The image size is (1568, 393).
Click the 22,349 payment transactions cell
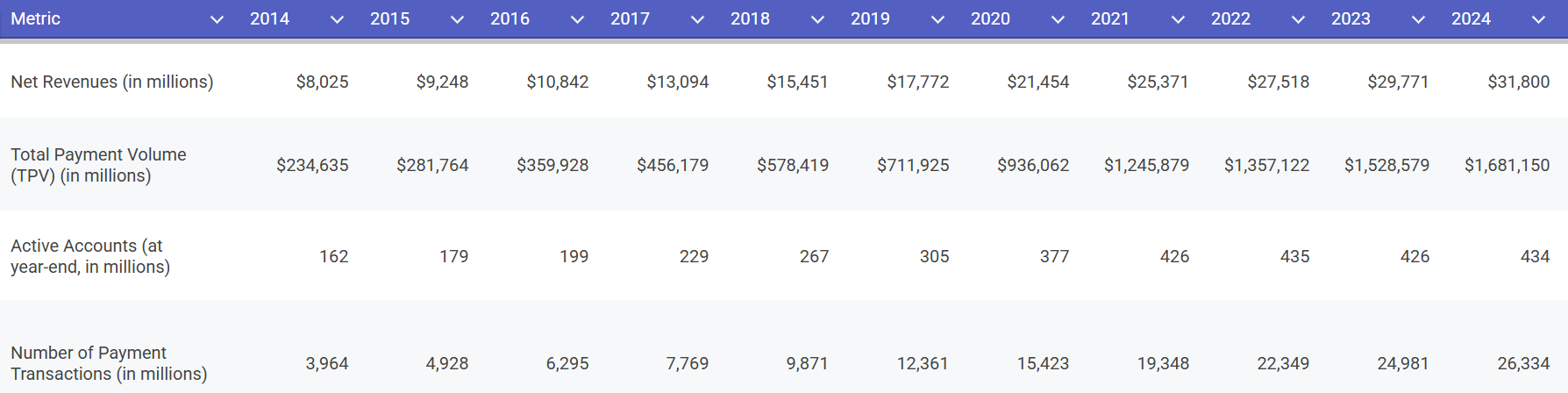click(x=1283, y=363)
